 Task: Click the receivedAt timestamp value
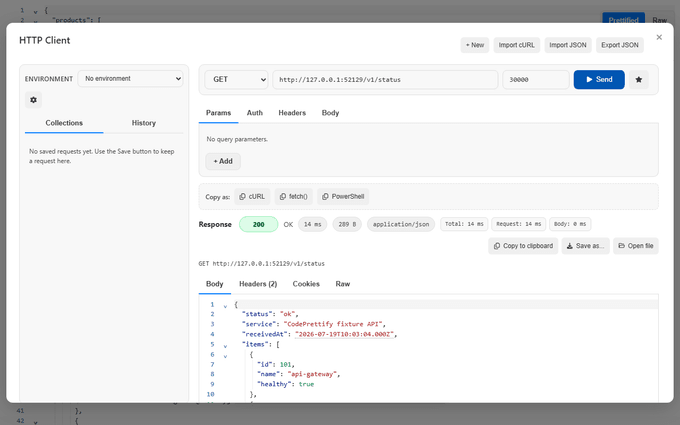(344, 334)
